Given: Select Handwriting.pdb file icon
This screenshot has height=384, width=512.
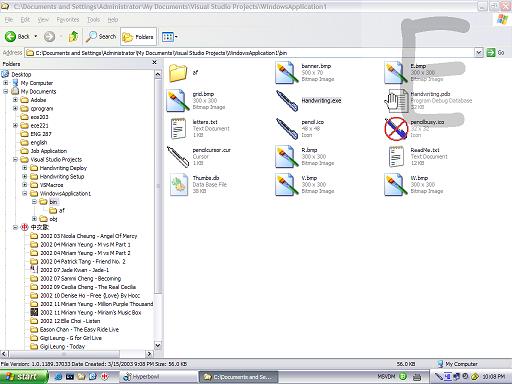Looking at the screenshot, I should 396,100.
